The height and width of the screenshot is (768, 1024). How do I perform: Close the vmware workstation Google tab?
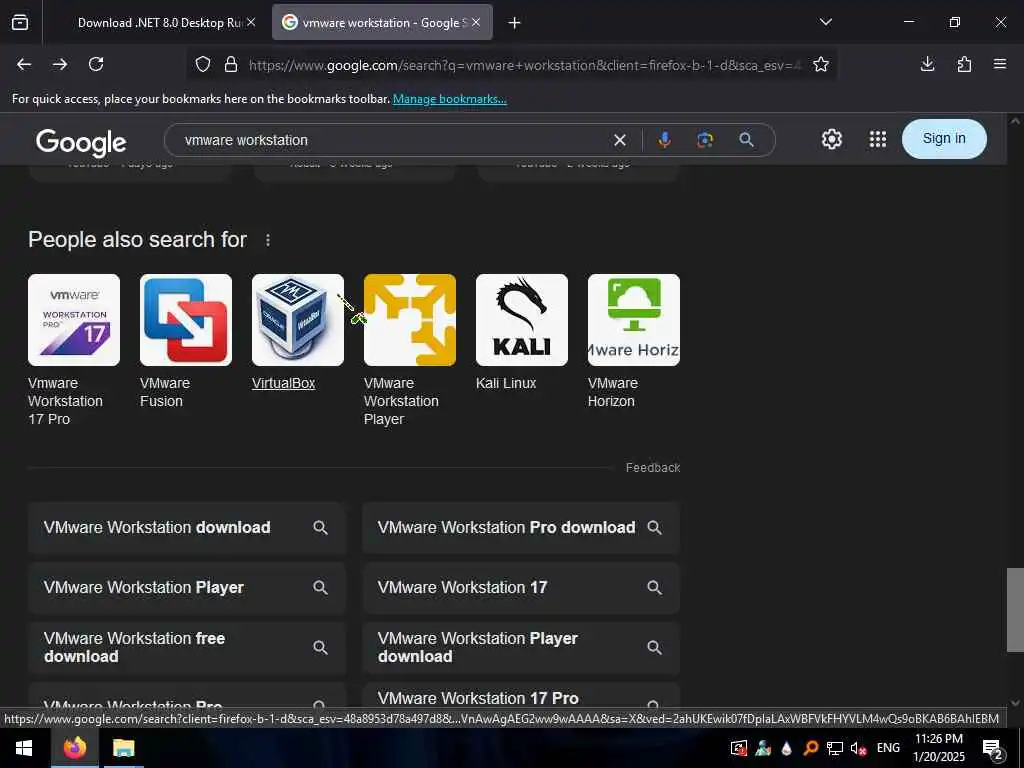tap(476, 22)
